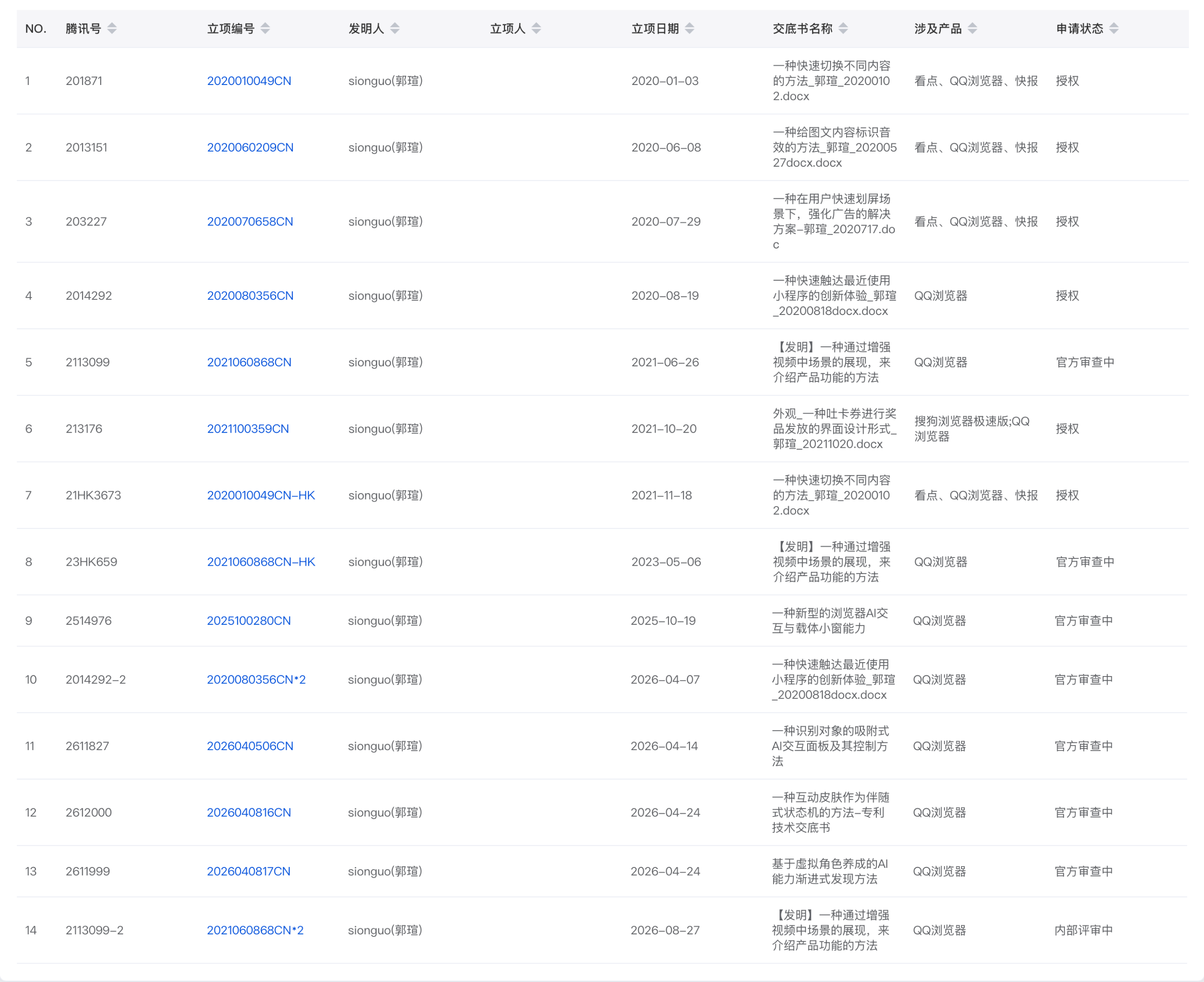This screenshot has width=1204, height=982.
Task: Open project link 2020070658CN
Action: point(250,222)
